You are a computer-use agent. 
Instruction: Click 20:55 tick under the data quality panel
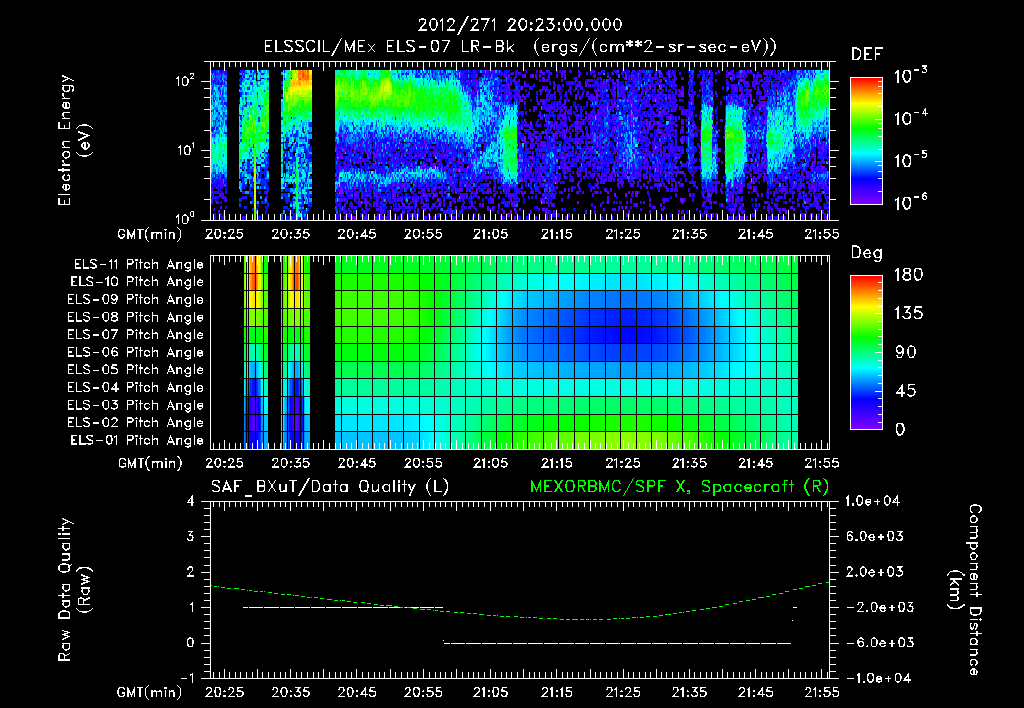click(x=423, y=692)
